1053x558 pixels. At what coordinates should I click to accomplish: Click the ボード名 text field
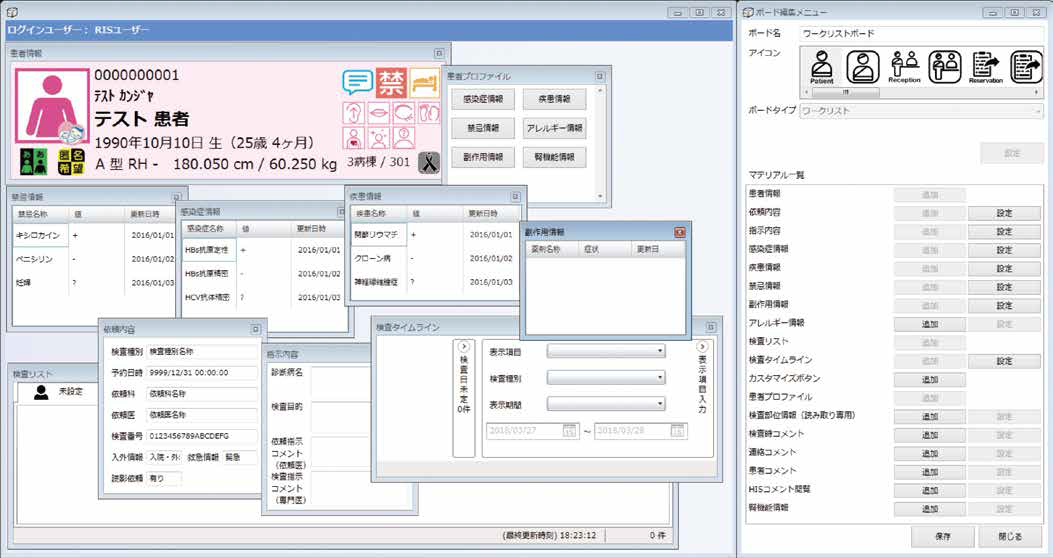(920, 33)
